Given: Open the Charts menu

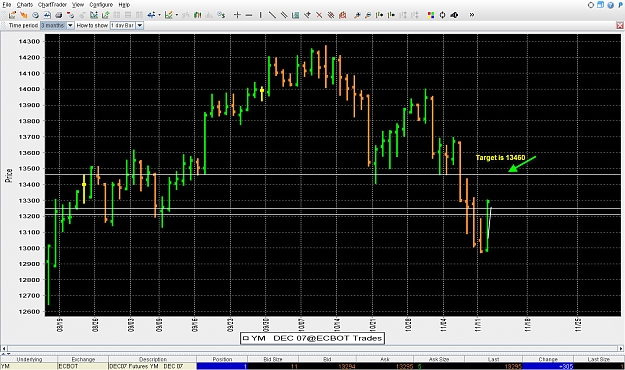Looking at the screenshot, I should point(24,4).
